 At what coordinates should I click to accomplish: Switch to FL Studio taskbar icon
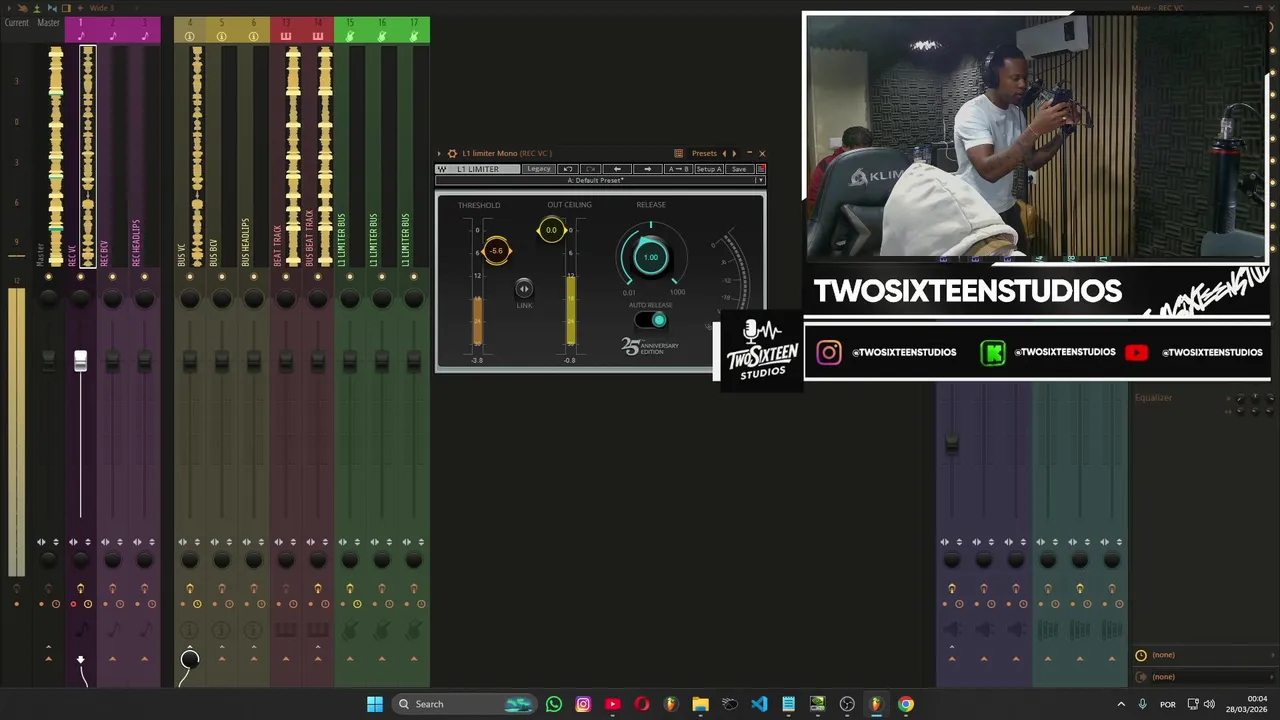pos(876,704)
